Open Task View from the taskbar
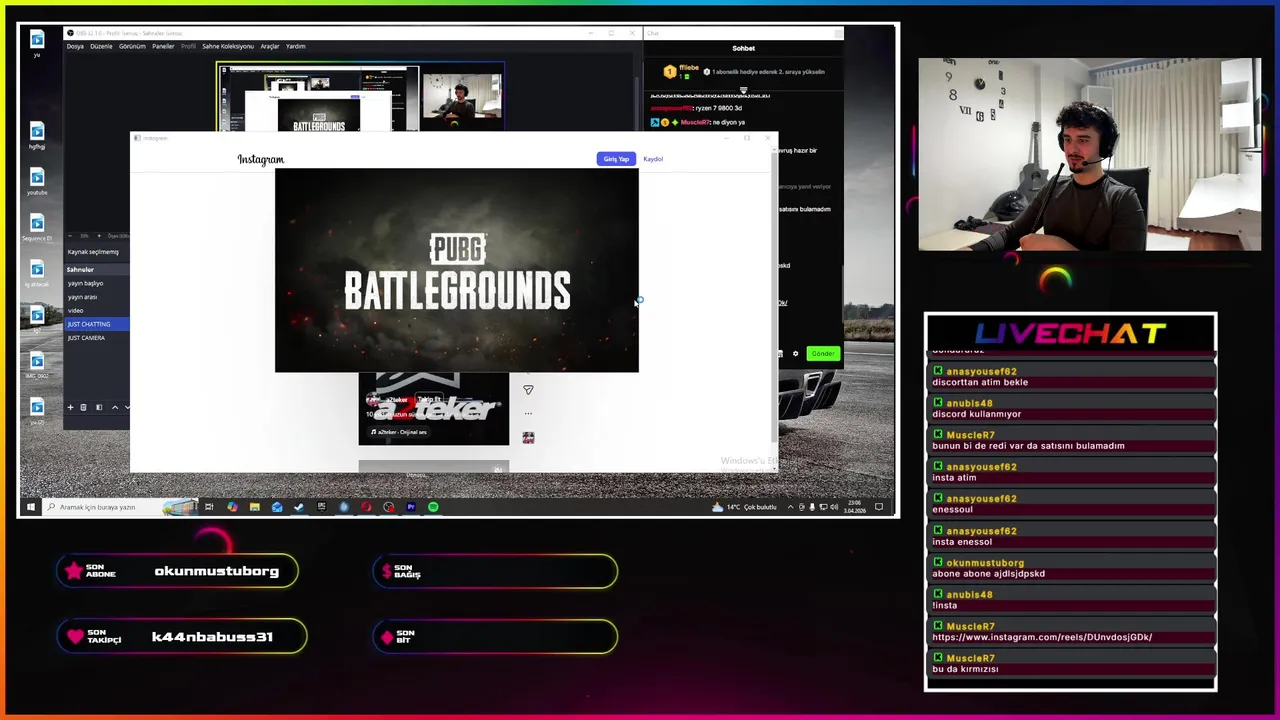 [209, 507]
